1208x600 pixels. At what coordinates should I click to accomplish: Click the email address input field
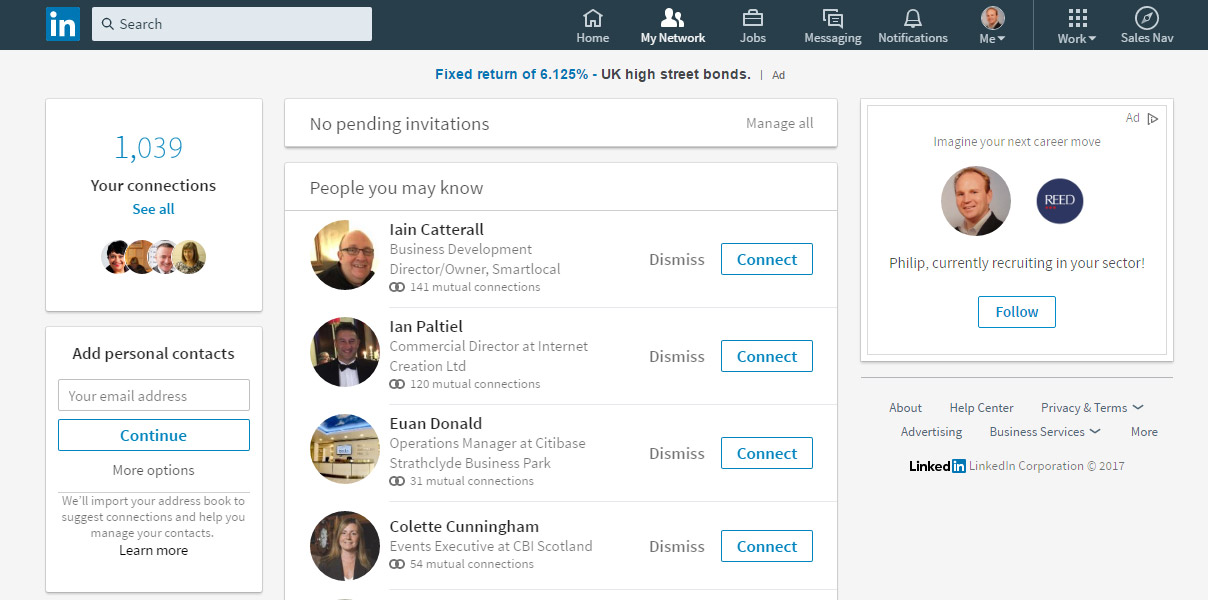[153, 394]
